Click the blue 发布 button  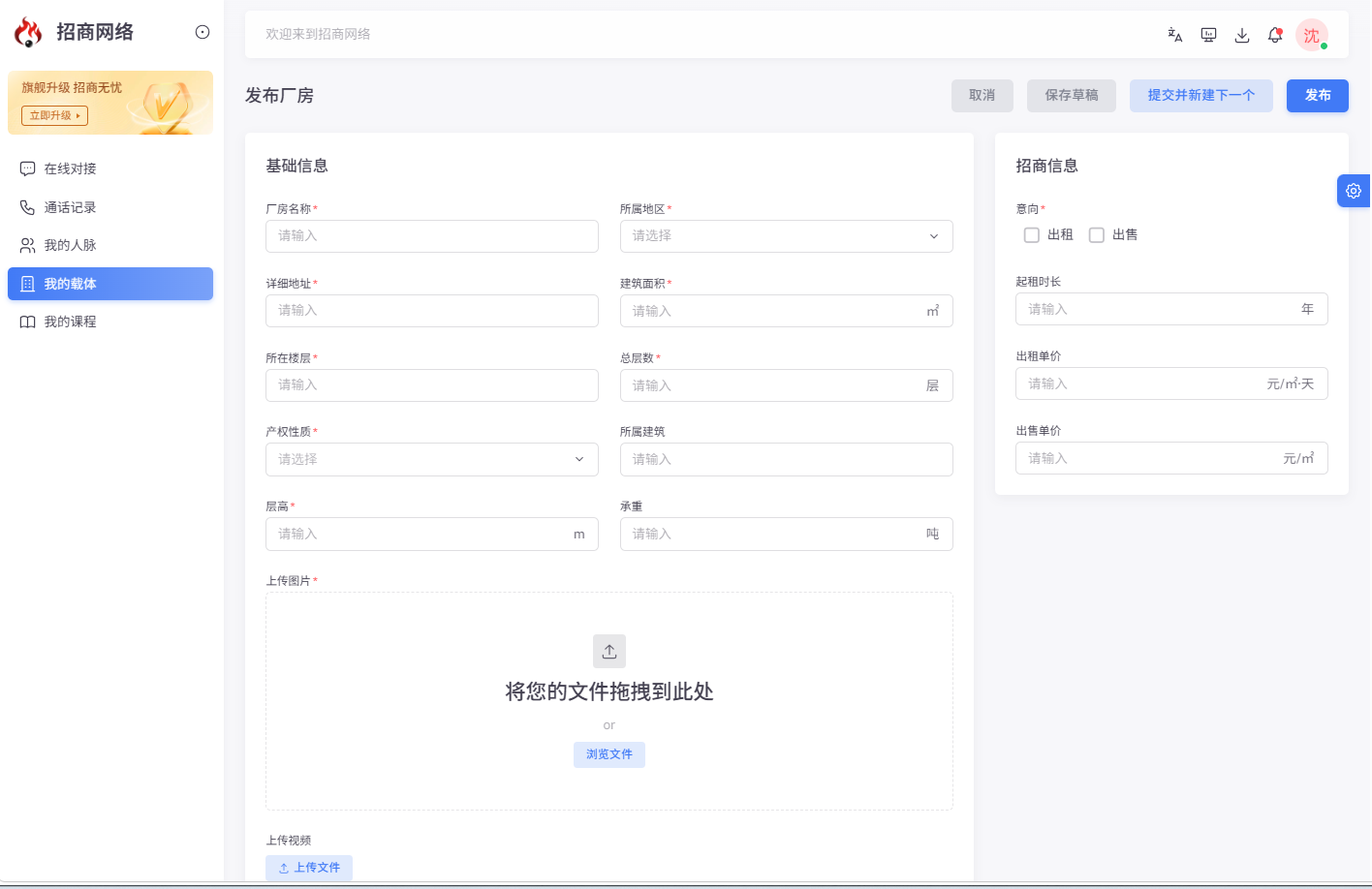tap(1318, 96)
